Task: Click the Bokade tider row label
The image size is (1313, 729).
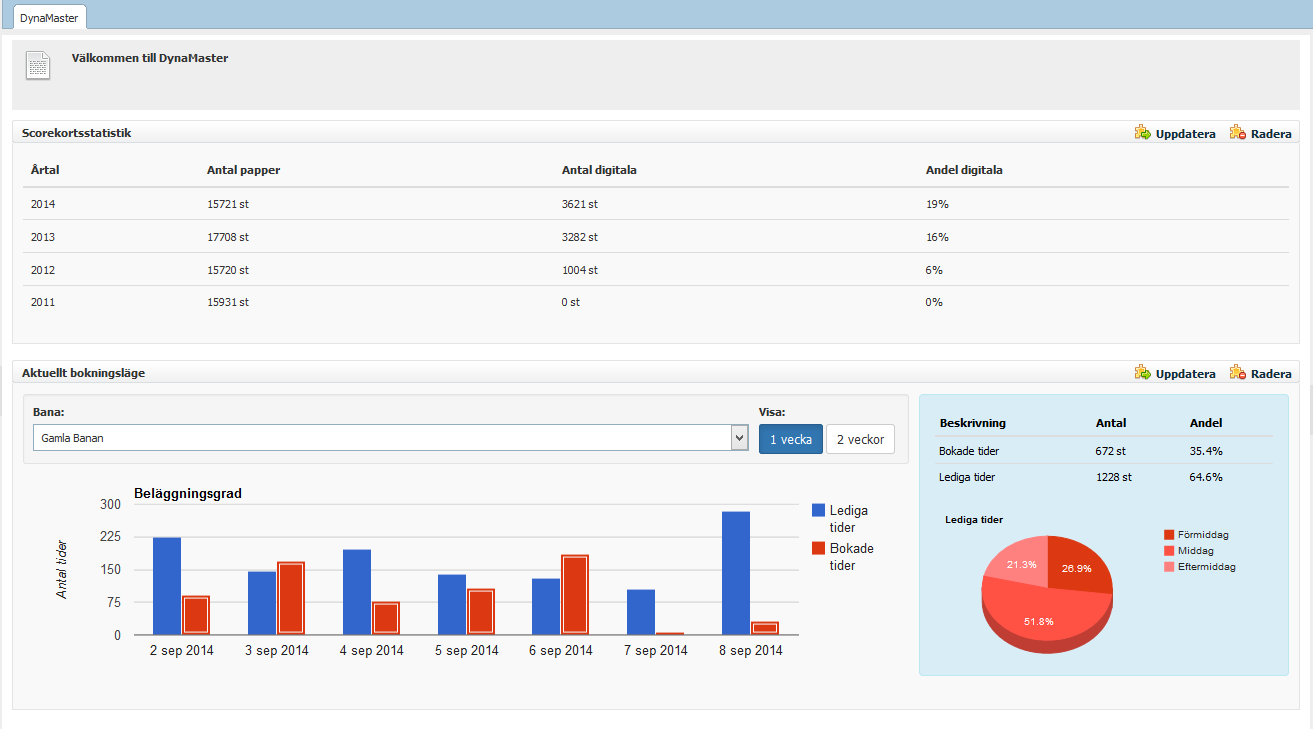Action: click(969, 451)
